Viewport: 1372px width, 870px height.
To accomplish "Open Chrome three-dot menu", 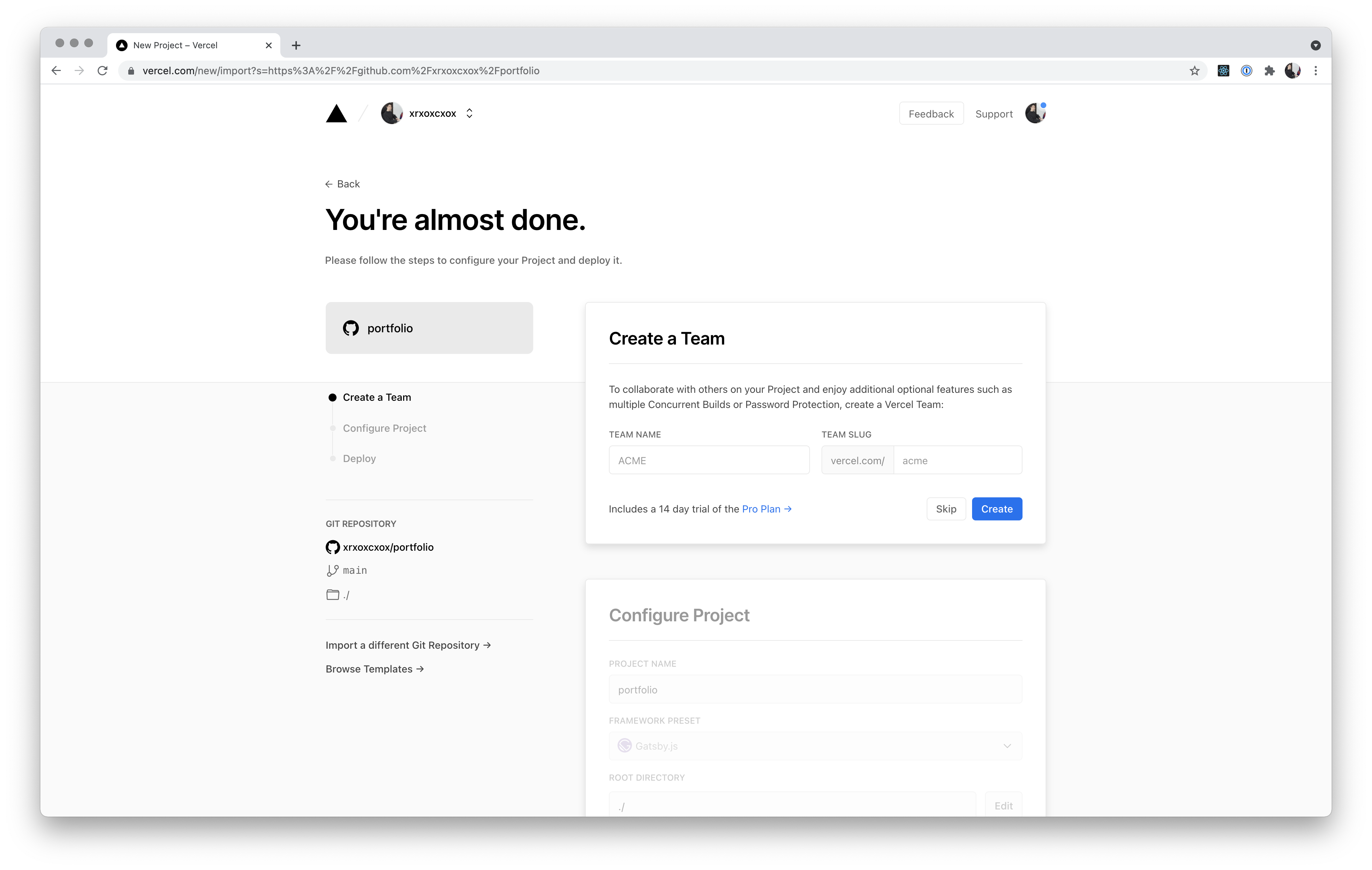I will 1315,71.
